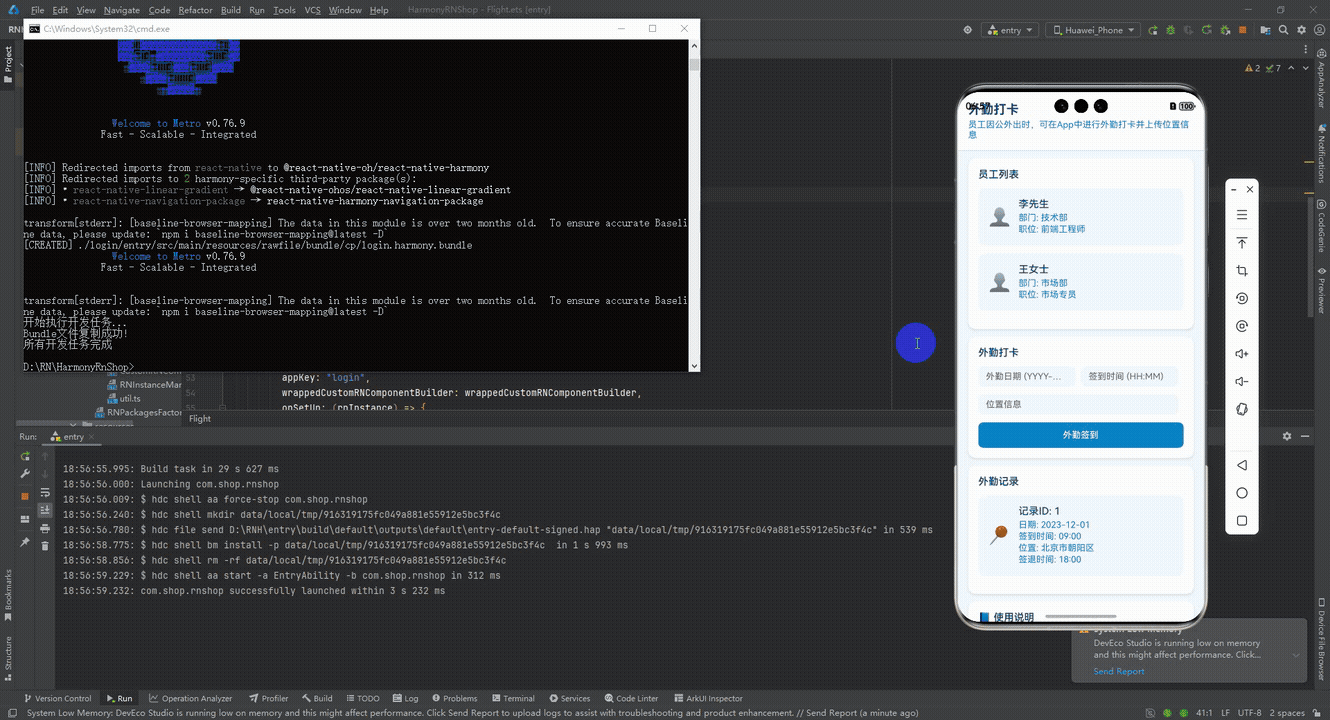The height and width of the screenshot is (720, 1330).
Task: Open the Project side tool window
Action: click(x=9, y=64)
